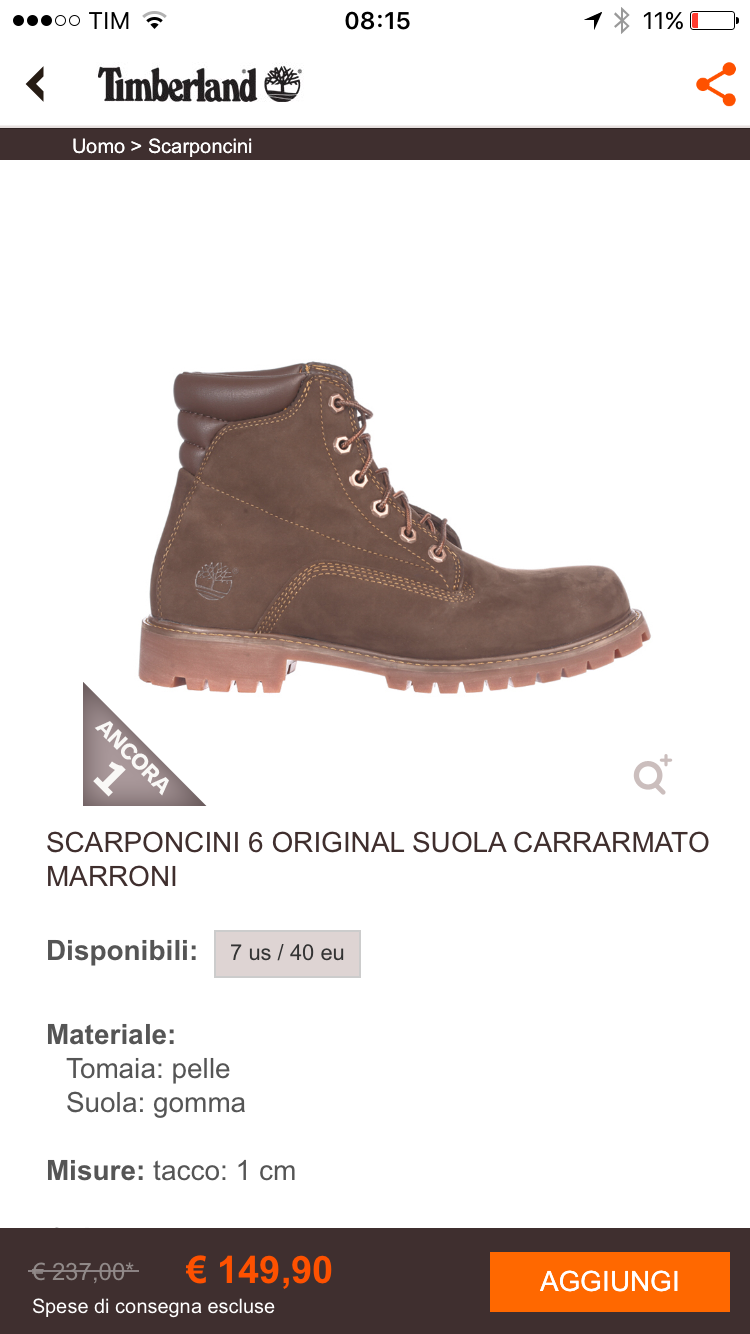Tap the € 149,90 sale price
Image resolution: width=750 pixels, height=1334 pixels.
(x=259, y=1270)
